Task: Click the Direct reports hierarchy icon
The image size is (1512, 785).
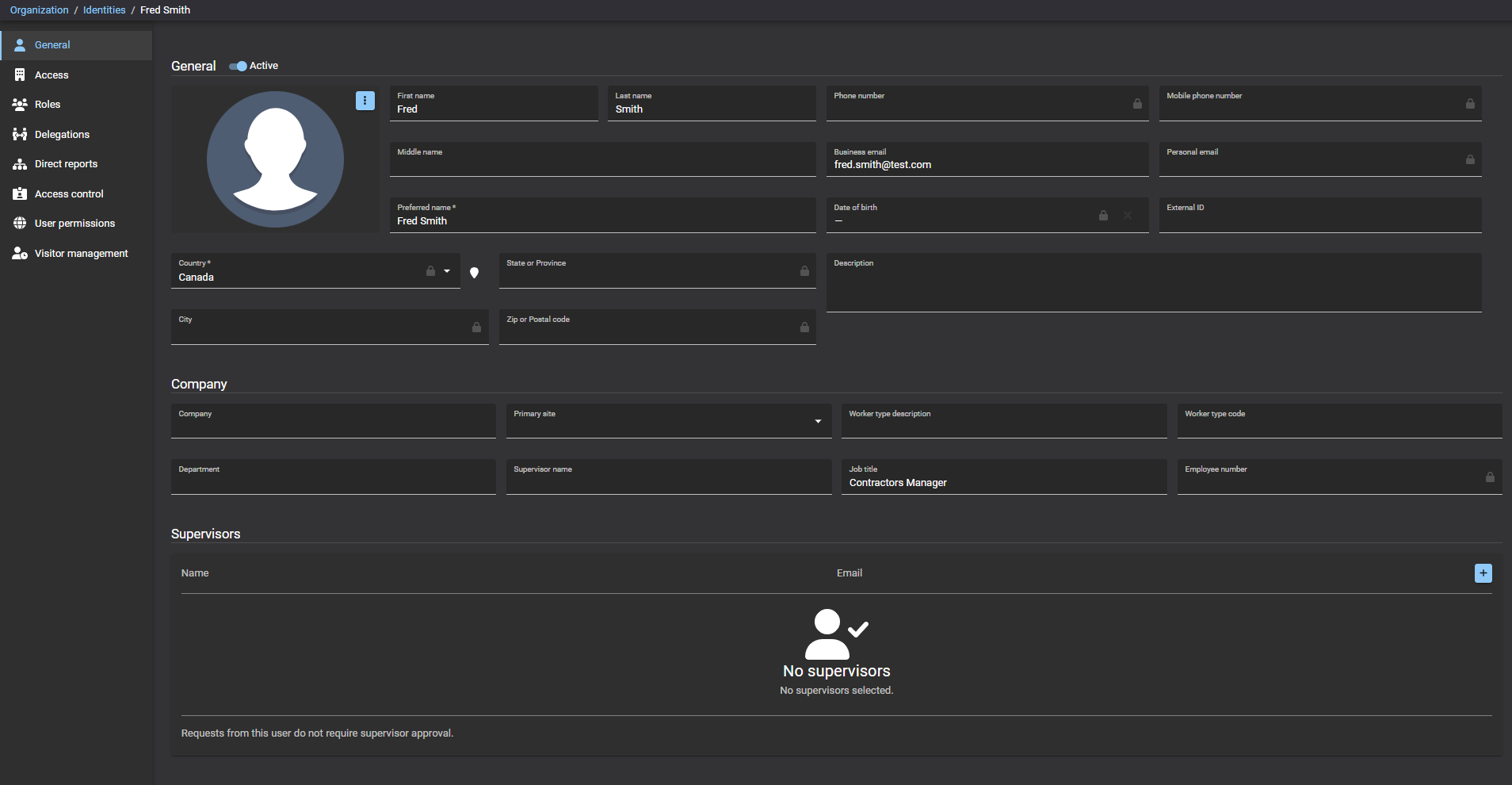Action: [x=20, y=164]
